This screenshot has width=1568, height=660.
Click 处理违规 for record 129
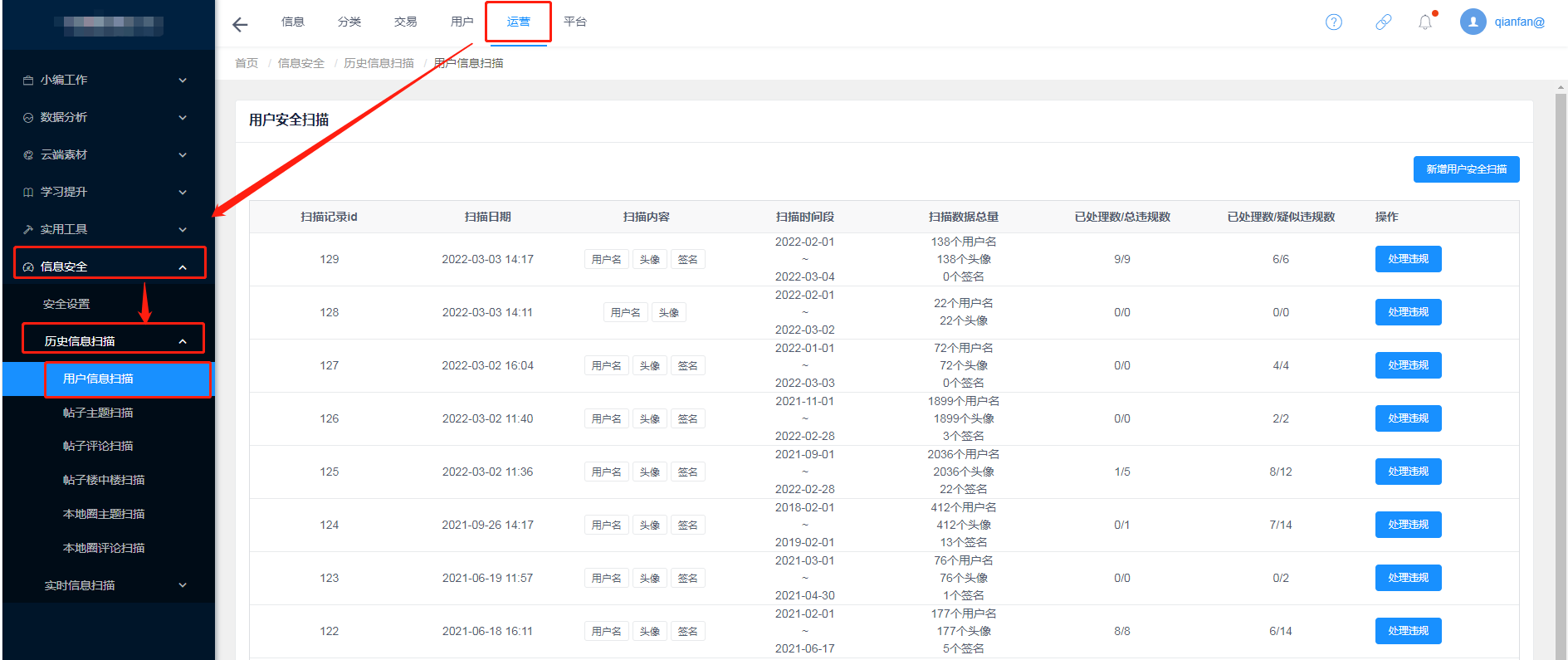point(1408,259)
